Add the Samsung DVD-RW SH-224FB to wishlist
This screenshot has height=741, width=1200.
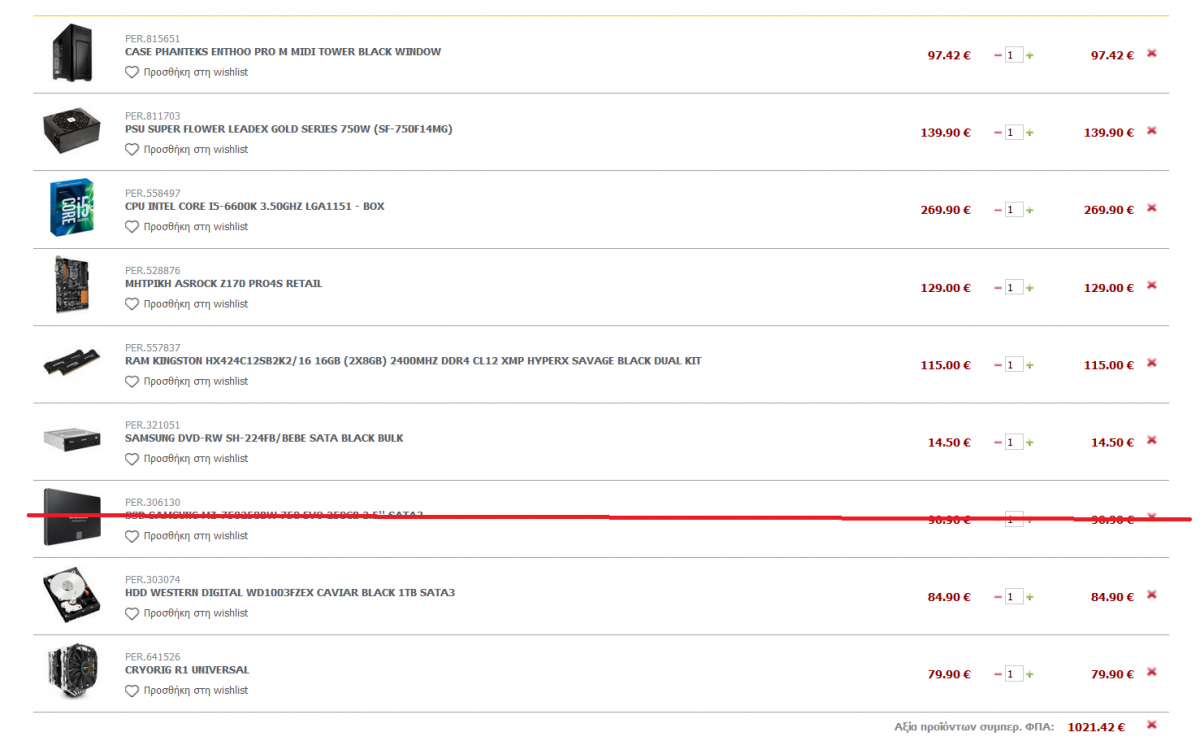[187, 458]
